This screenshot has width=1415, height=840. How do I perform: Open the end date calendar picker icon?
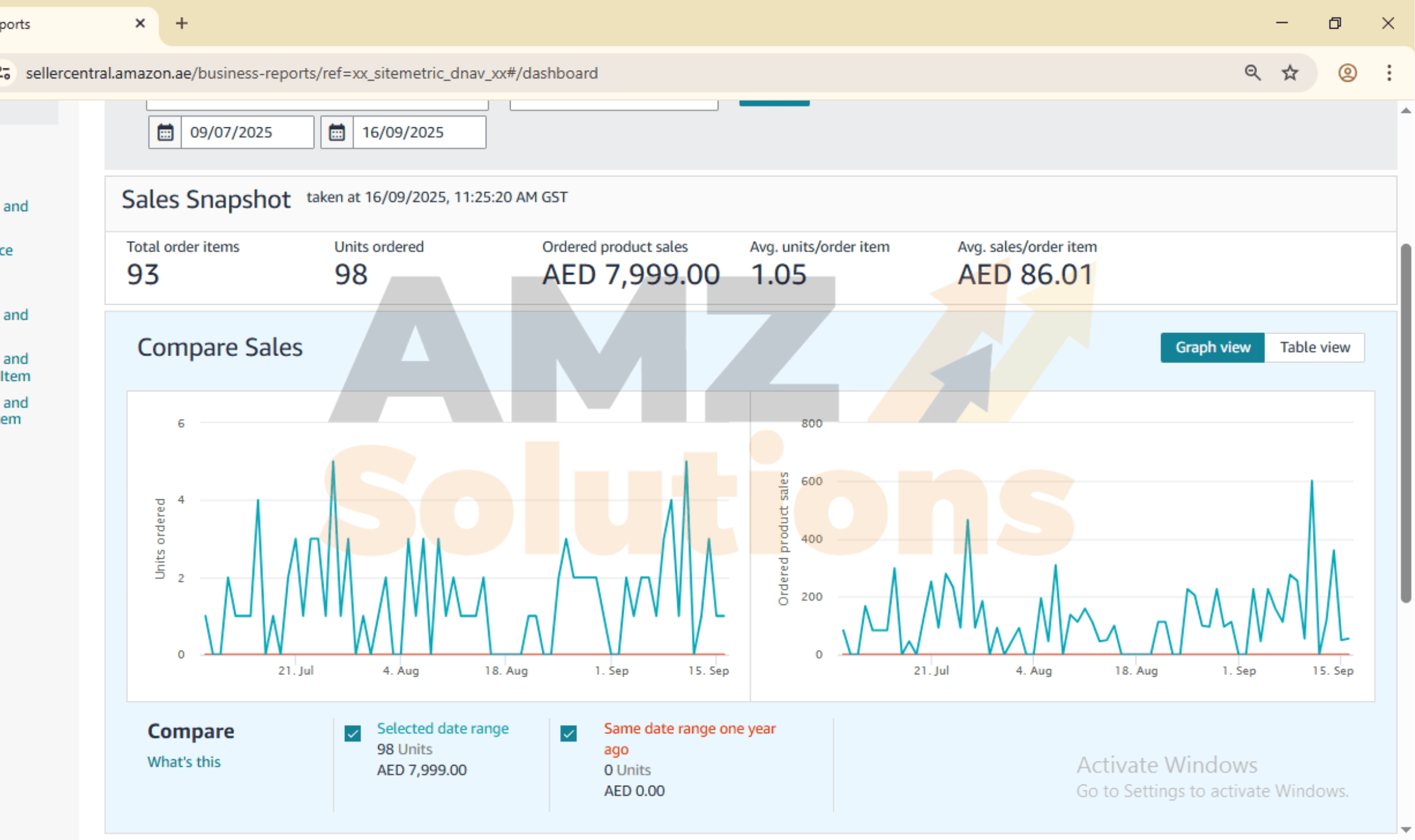pos(337,133)
